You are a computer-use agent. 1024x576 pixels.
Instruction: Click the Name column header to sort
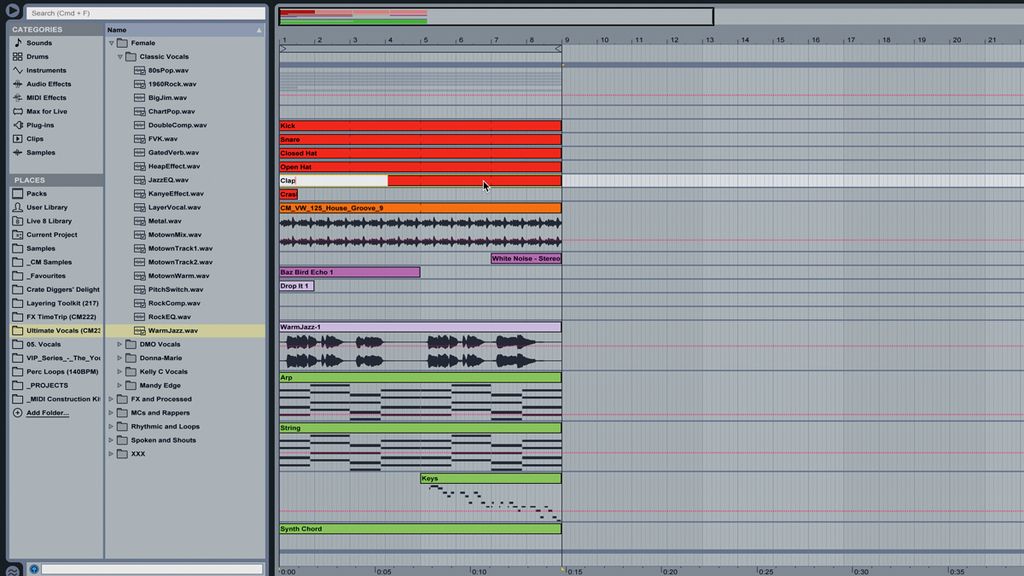click(115, 29)
